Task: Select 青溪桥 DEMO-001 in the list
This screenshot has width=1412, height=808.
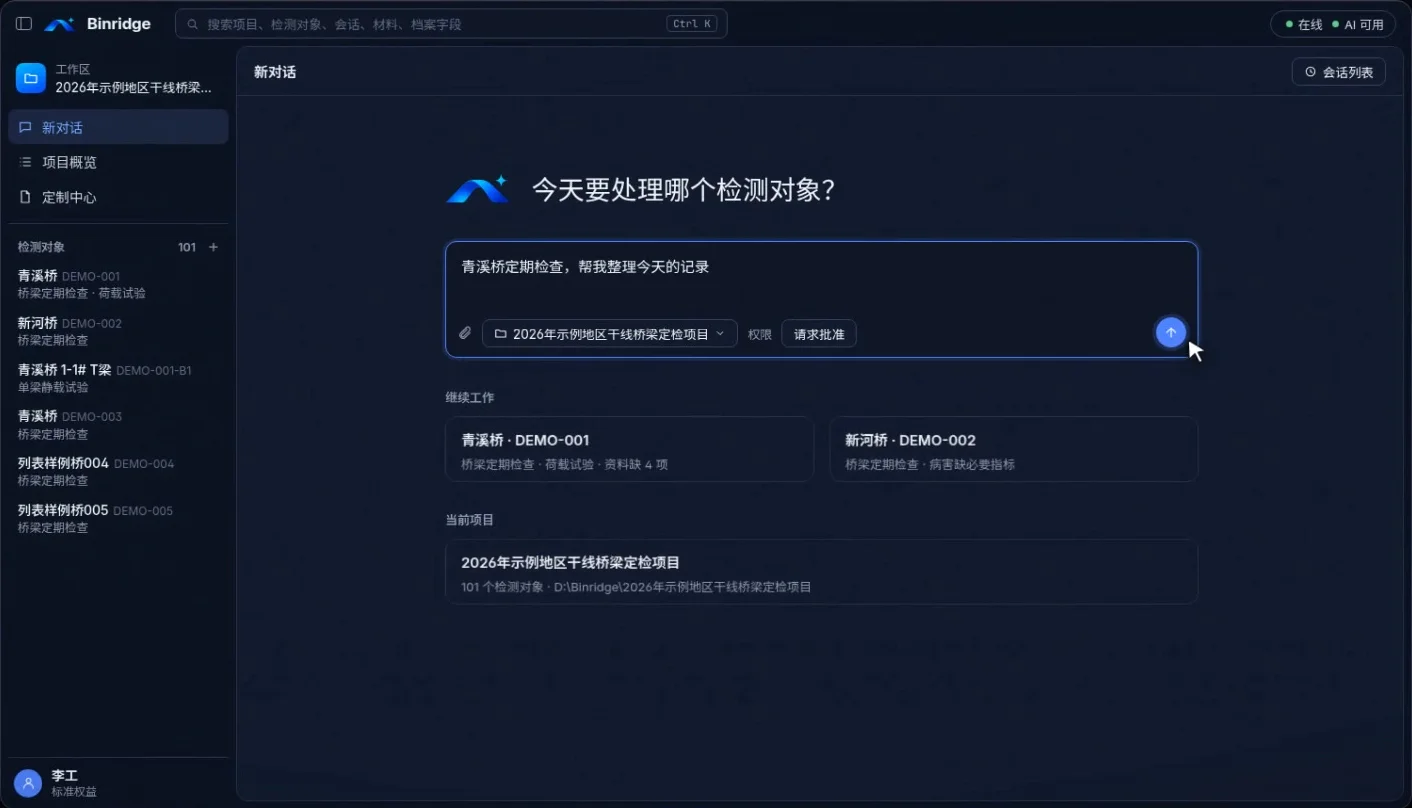Action: click(119, 284)
